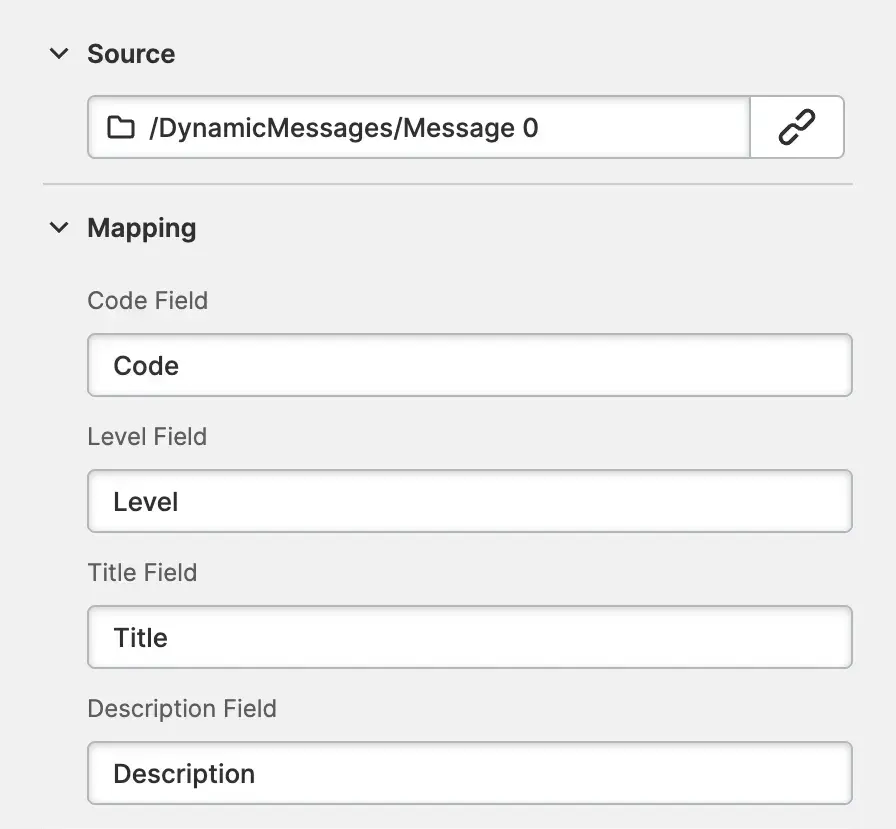This screenshot has width=896, height=829.
Task: Click the Mapping section heading
Action: 142,228
